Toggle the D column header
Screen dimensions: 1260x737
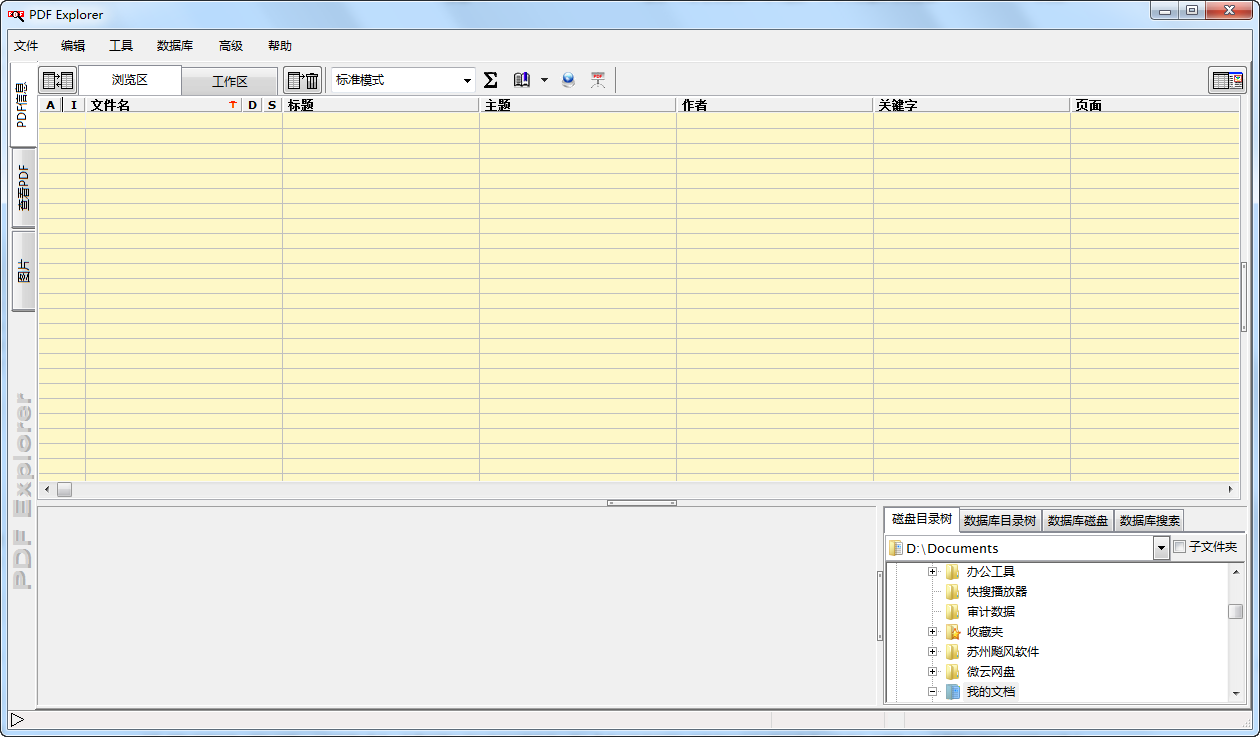point(252,104)
